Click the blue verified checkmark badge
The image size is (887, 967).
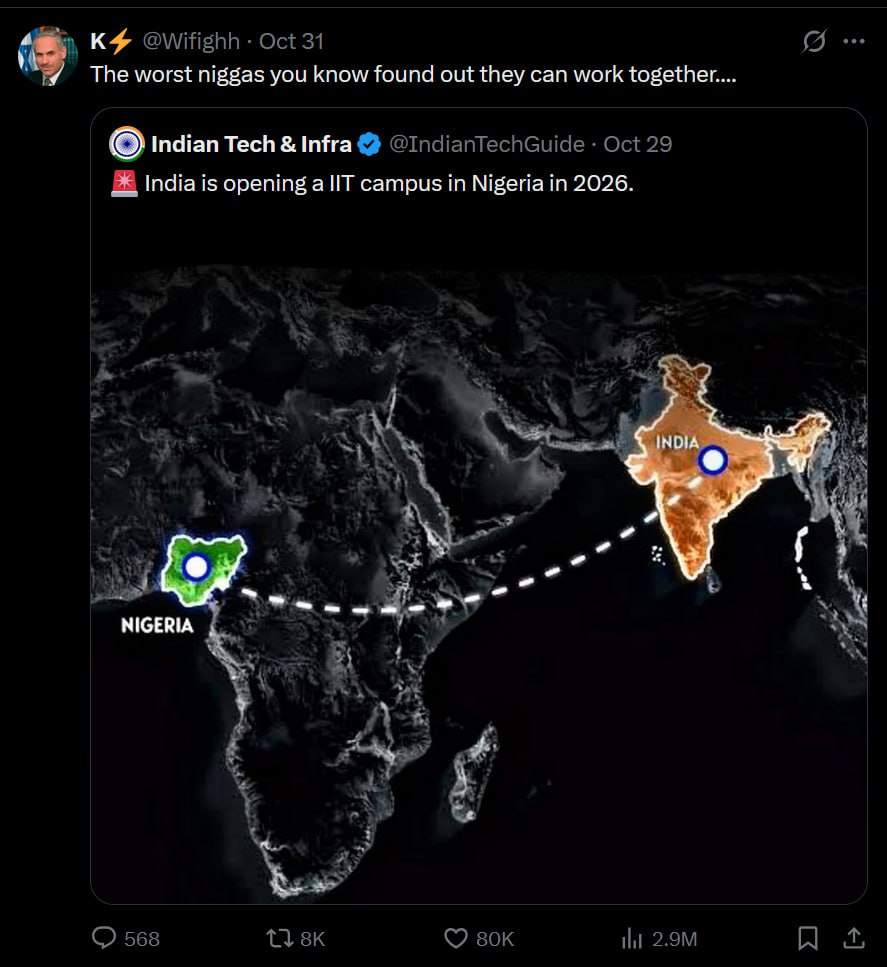369,144
